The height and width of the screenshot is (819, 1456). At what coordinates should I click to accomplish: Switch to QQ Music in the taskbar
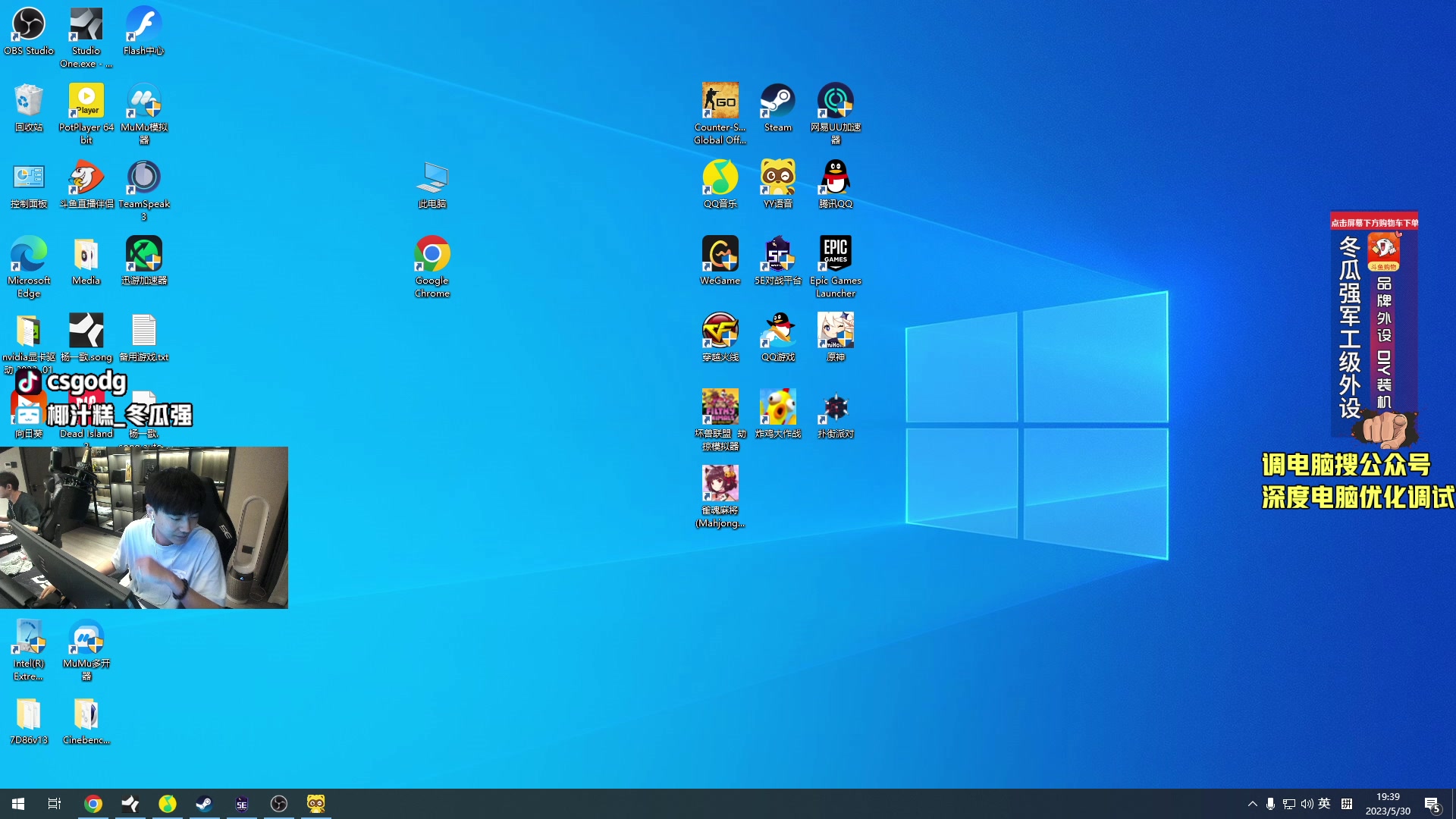[168, 804]
